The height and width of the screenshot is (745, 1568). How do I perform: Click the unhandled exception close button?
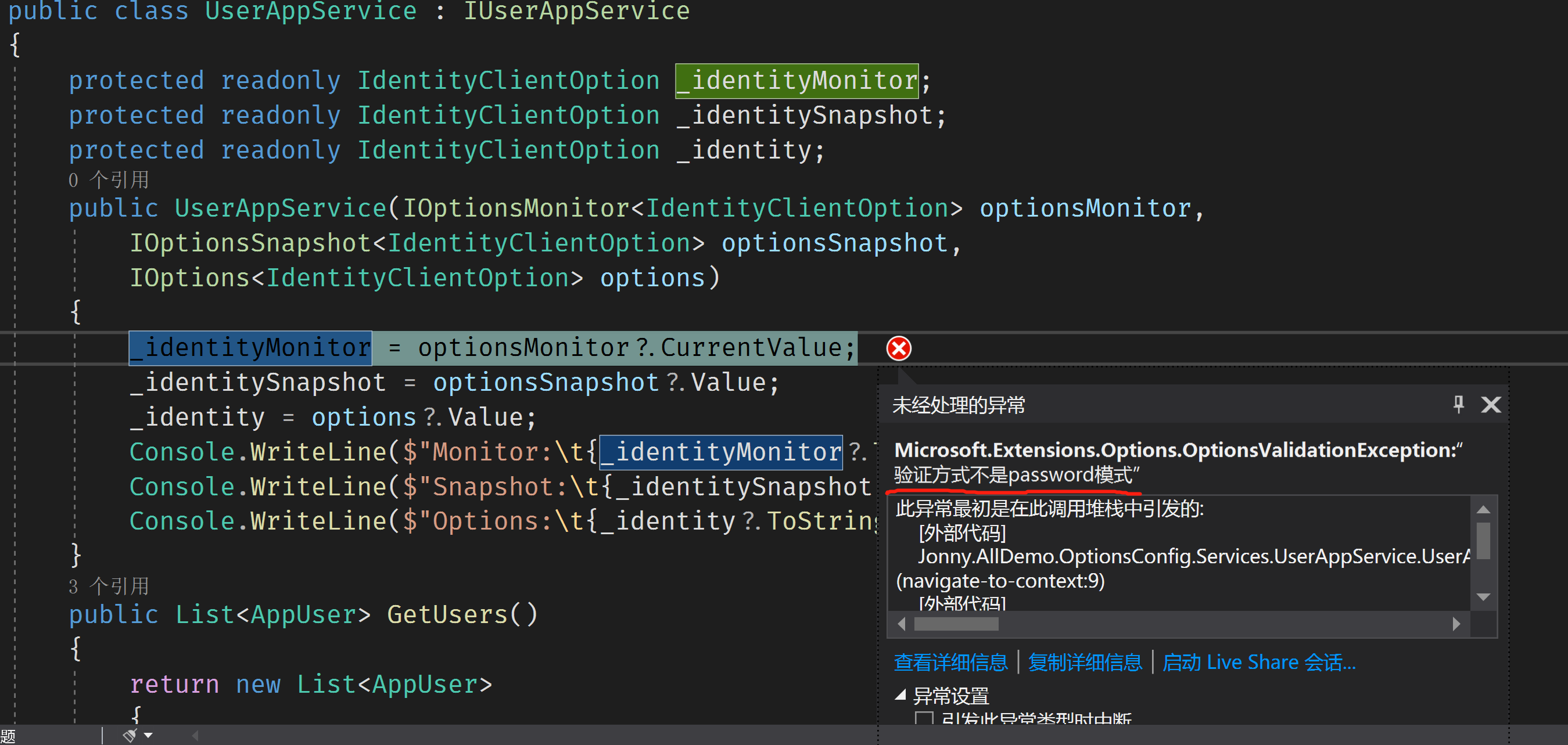1492,404
